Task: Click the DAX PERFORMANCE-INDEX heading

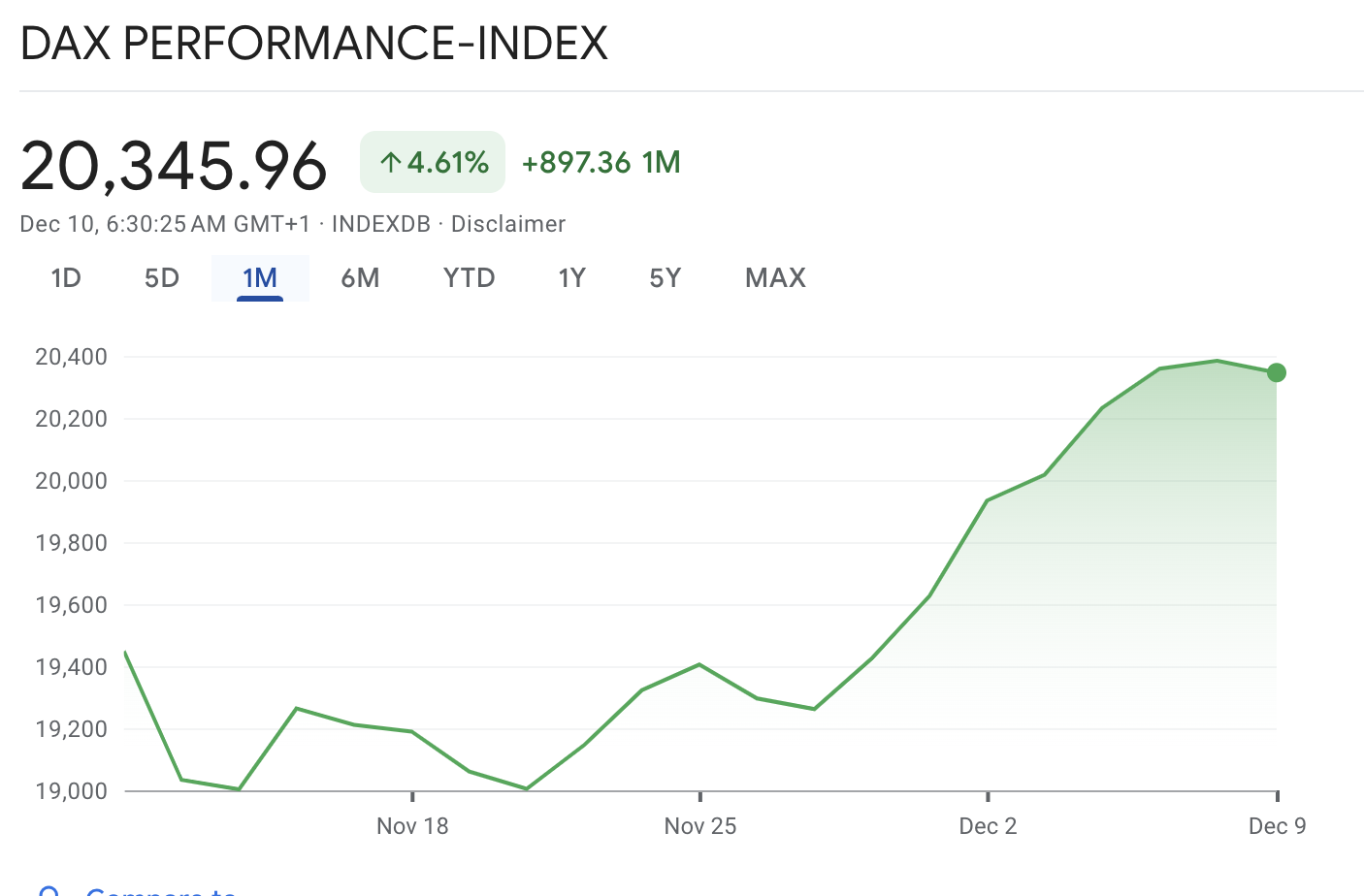Action: [x=314, y=44]
